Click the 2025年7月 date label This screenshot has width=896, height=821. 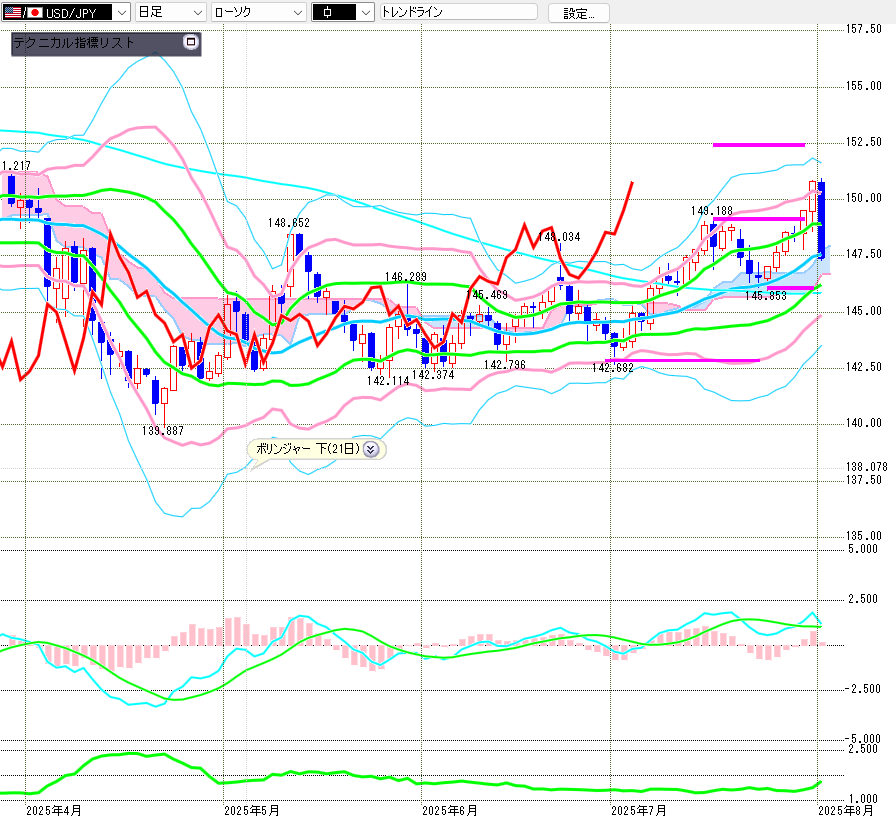point(639,811)
